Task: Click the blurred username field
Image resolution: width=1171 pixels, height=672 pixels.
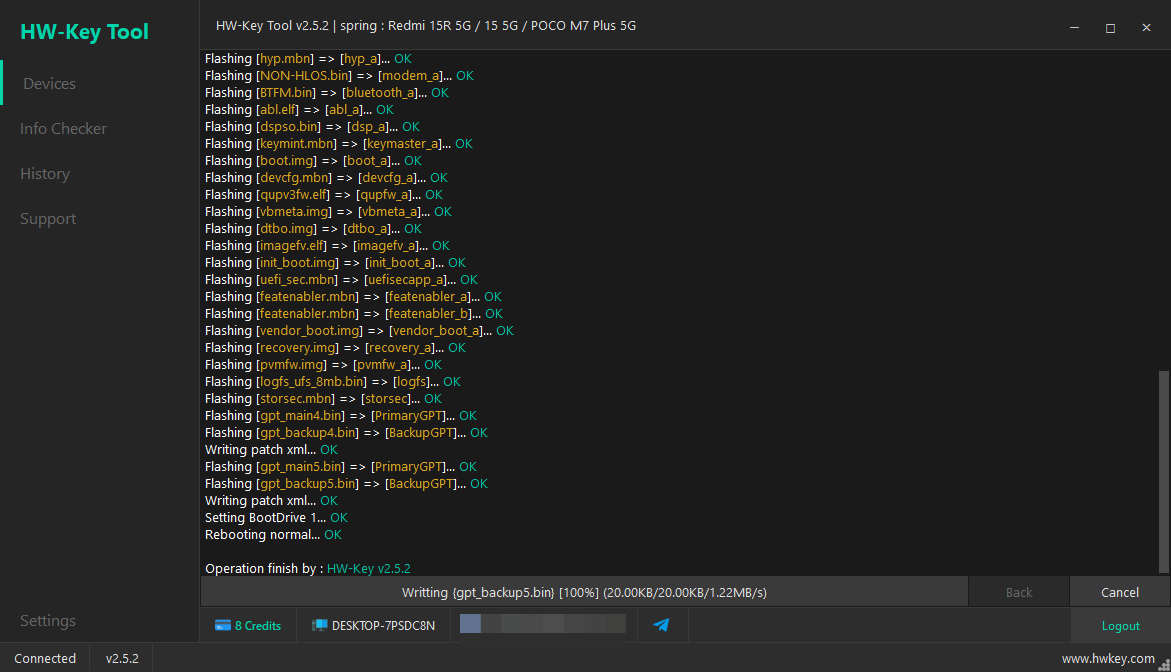Action: [543, 623]
